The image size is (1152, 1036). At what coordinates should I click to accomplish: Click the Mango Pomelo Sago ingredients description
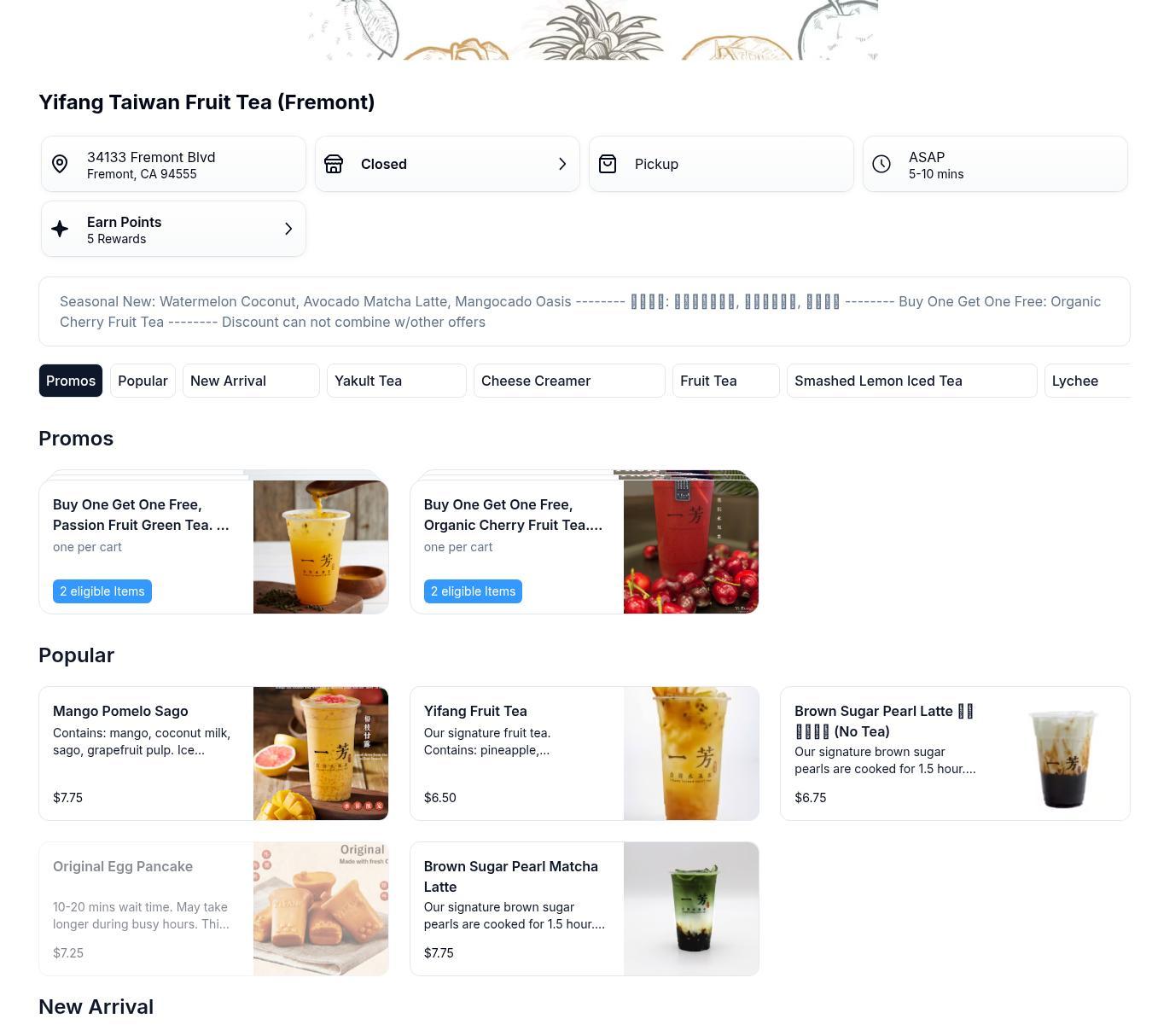[x=142, y=742]
